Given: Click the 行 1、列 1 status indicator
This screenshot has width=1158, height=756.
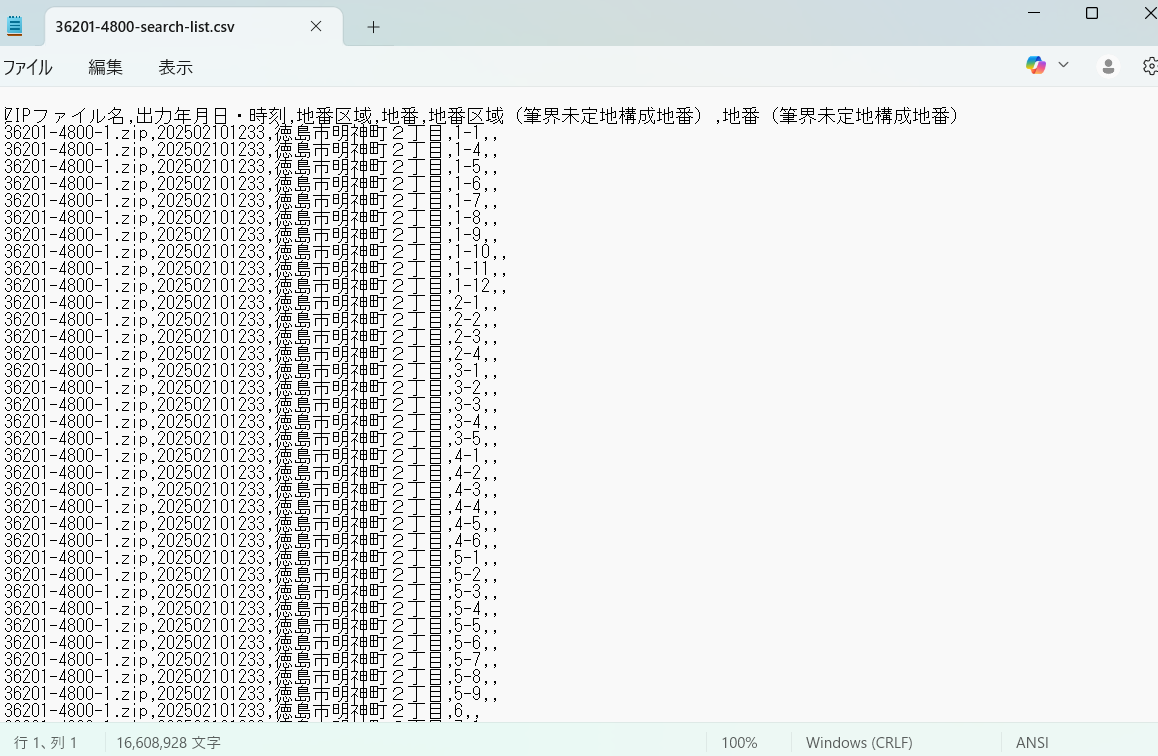Looking at the screenshot, I should [46, 743].
